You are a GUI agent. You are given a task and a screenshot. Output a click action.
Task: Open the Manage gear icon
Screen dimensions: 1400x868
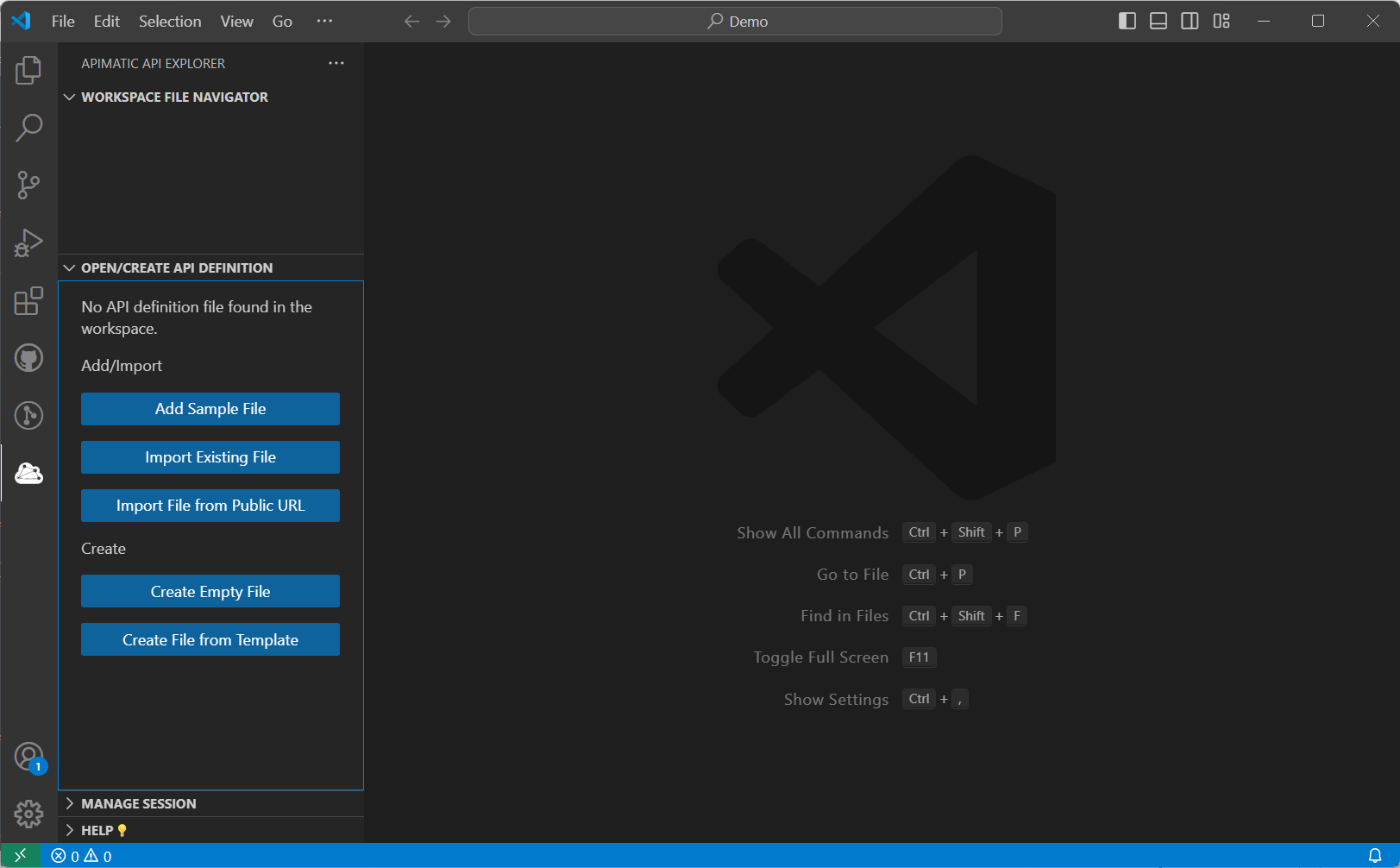click(x=28, y=814)
